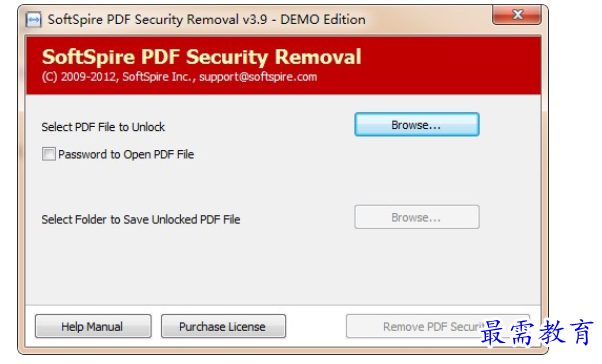Click 'SoftSpire PDF Security Removal' in the window title bar
This screenshot has width=602, height=364.
coord(143,20)
